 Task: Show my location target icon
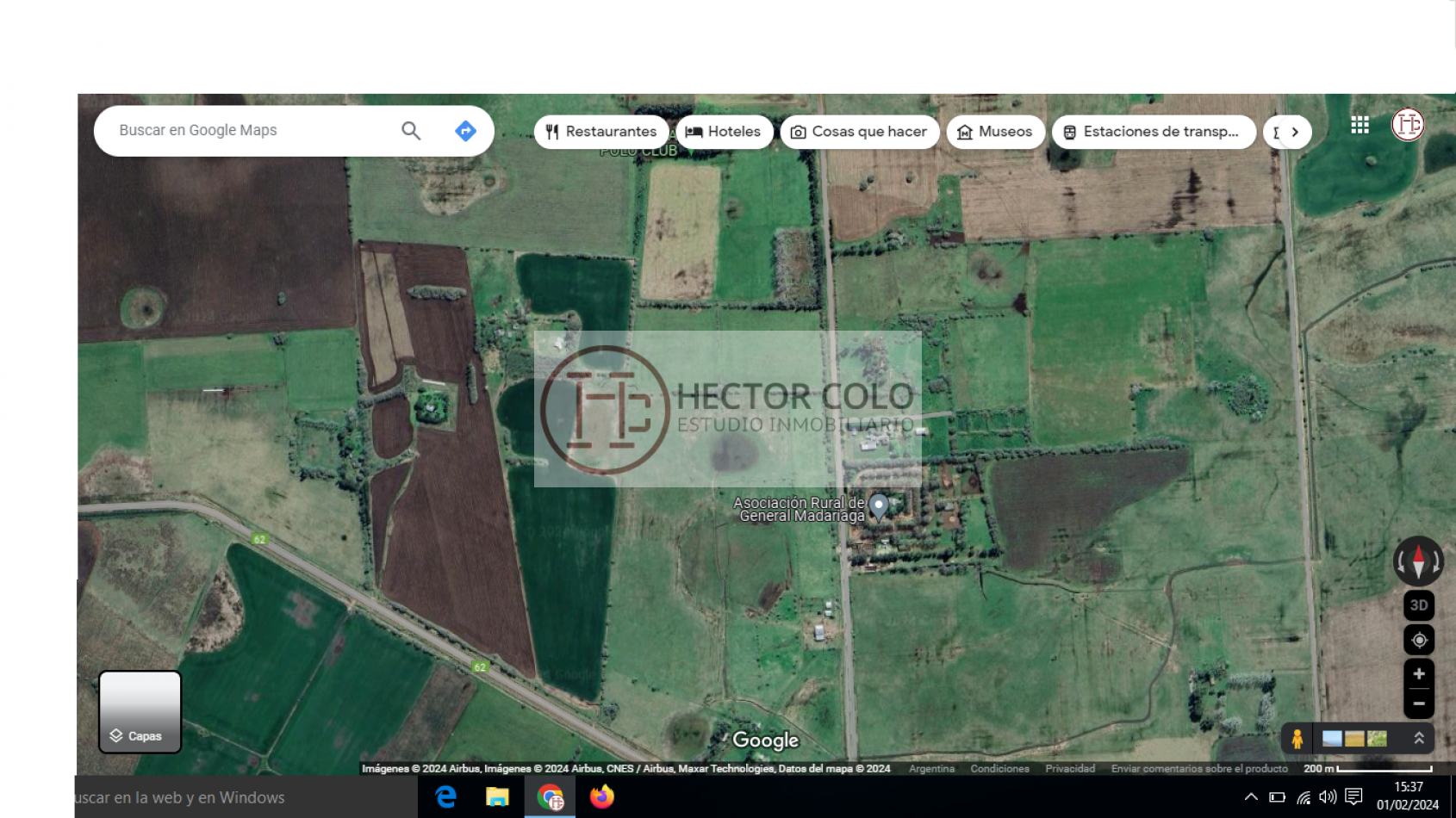click(1419, 640)
